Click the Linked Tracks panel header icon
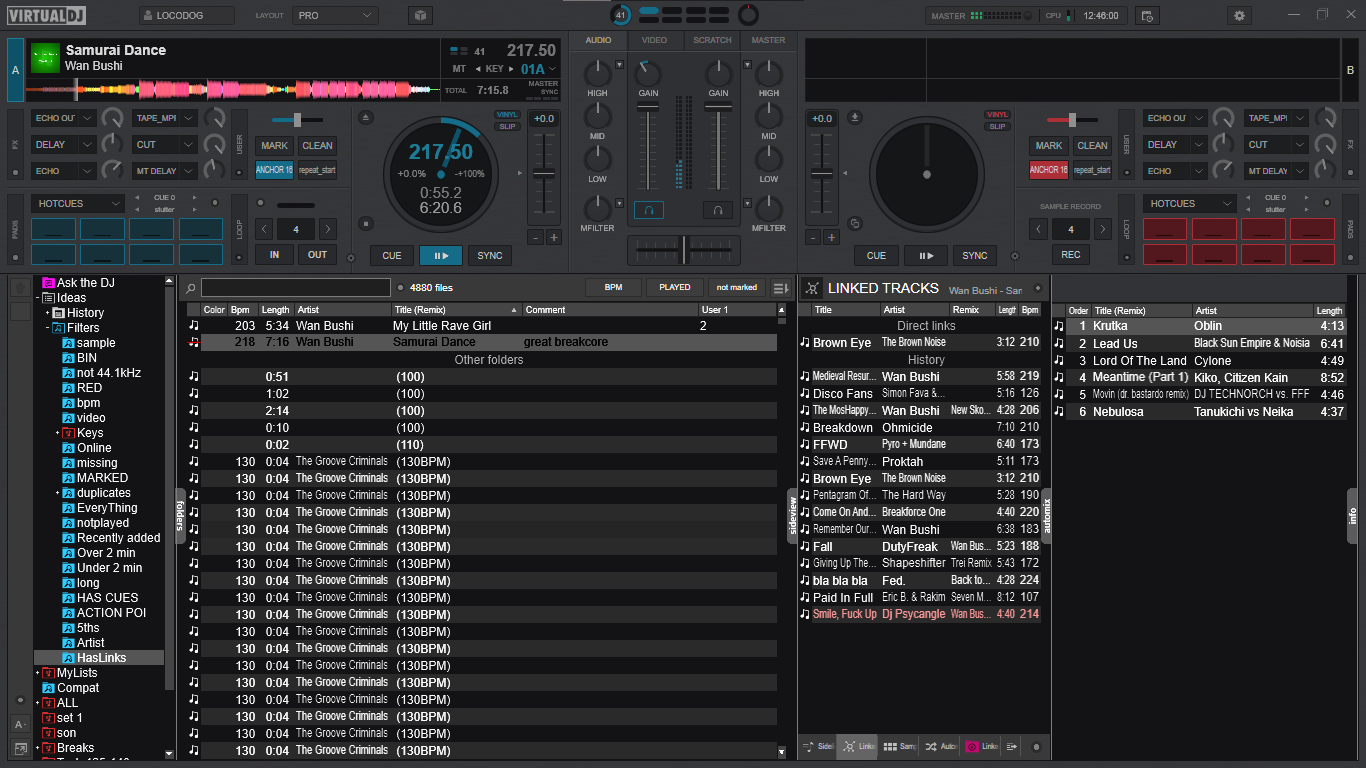The image size is (1366, 768). pos(812,288)
